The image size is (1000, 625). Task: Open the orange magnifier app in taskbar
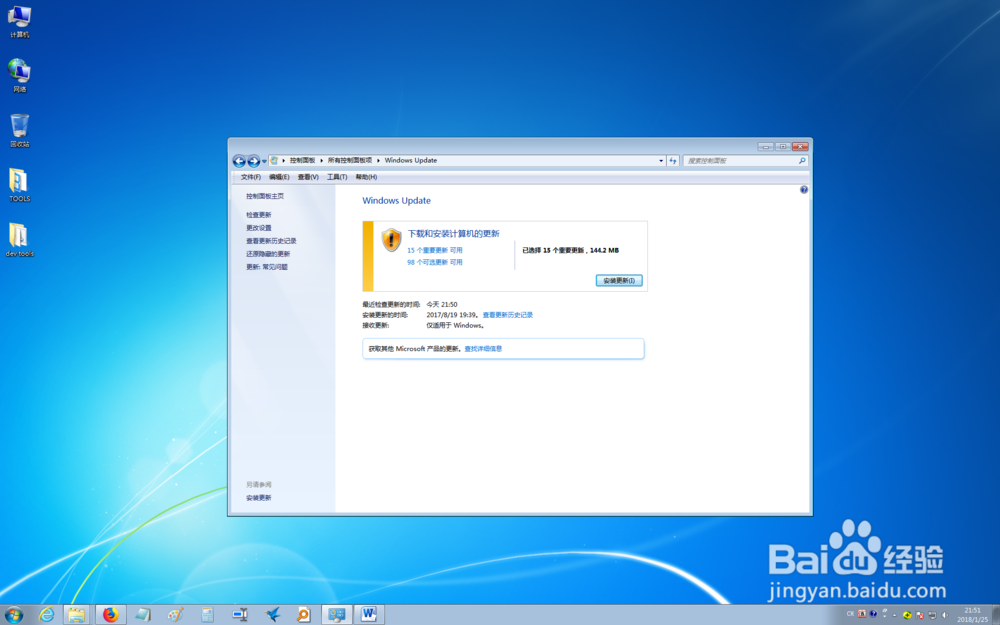[x=304, y=615]
